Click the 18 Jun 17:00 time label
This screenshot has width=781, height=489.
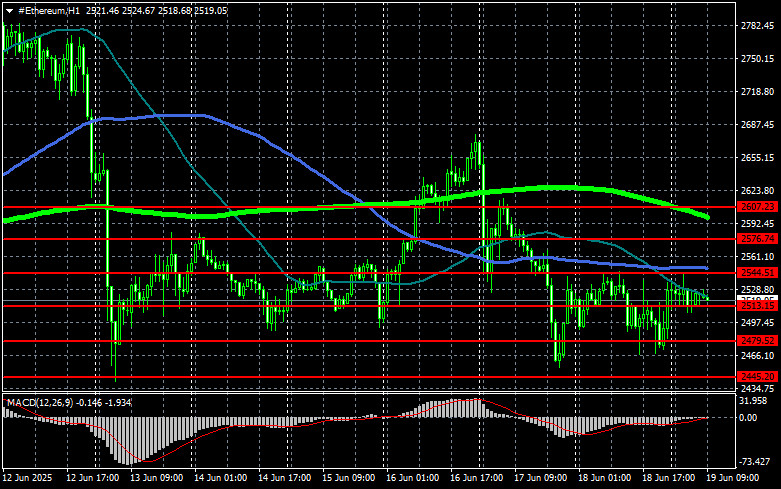pos(668,478)
